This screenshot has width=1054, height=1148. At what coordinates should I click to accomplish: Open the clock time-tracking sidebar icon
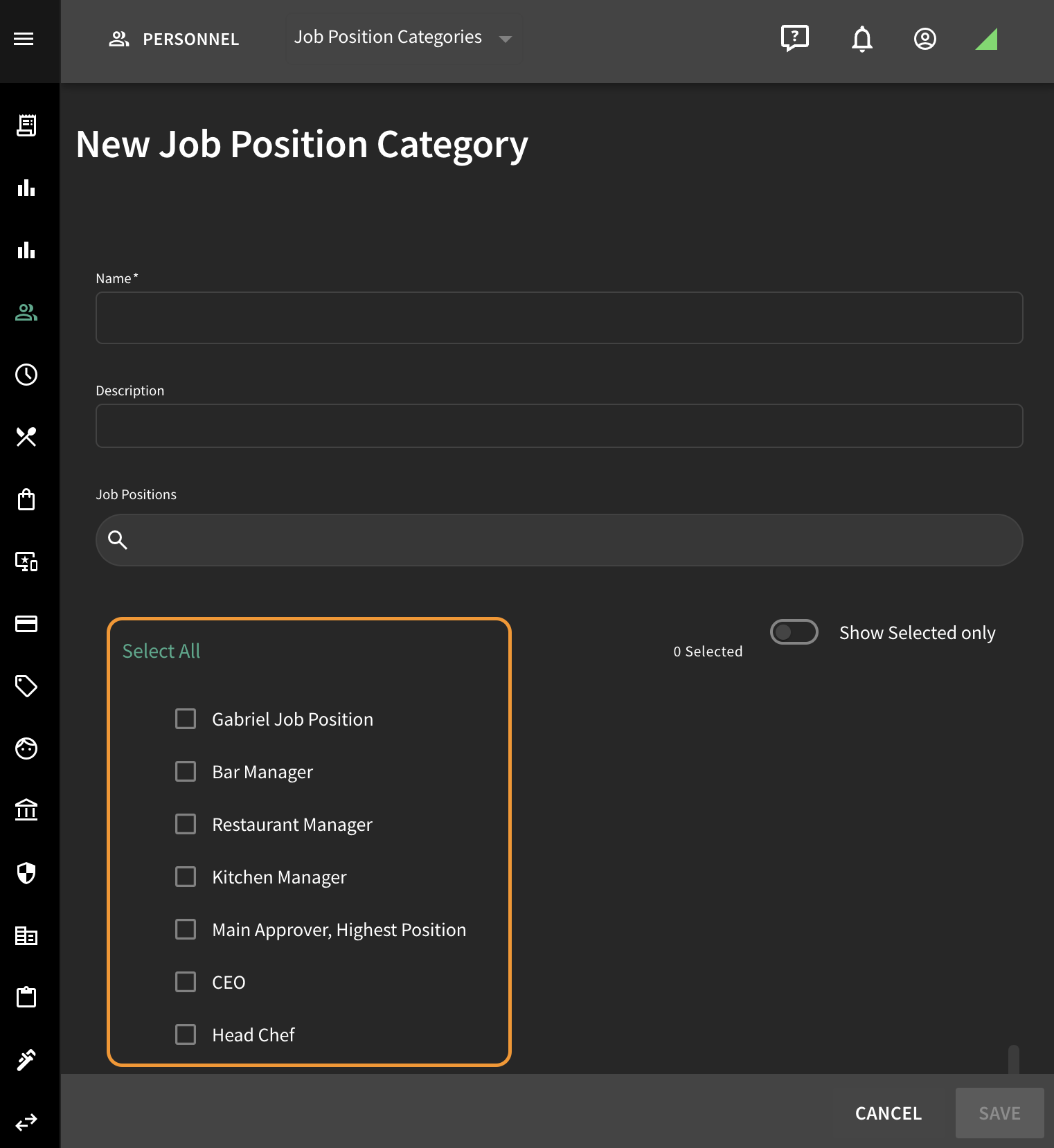coord(26,375)
